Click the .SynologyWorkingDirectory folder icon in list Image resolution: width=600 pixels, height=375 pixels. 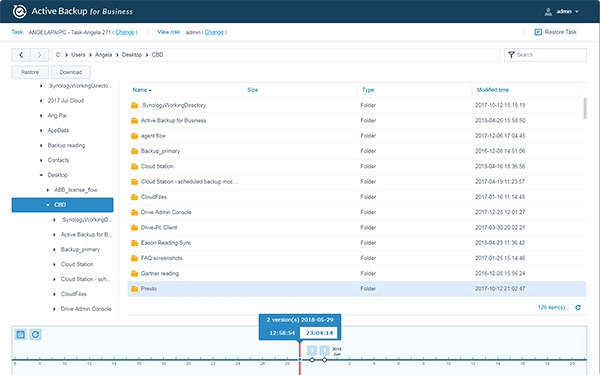134,105
